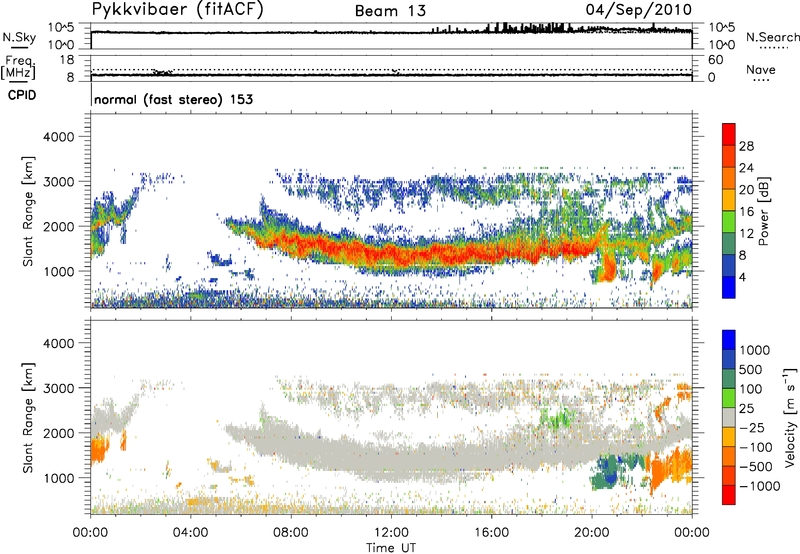
Task: Click the 'Nave' legend label
Action: (x=760, y=69)
